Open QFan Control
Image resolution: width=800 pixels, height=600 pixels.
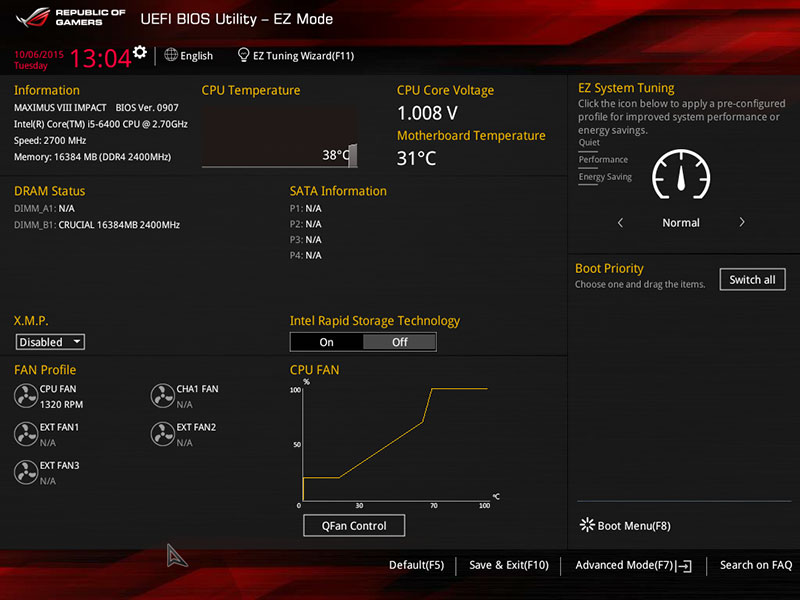coord(354,526)
